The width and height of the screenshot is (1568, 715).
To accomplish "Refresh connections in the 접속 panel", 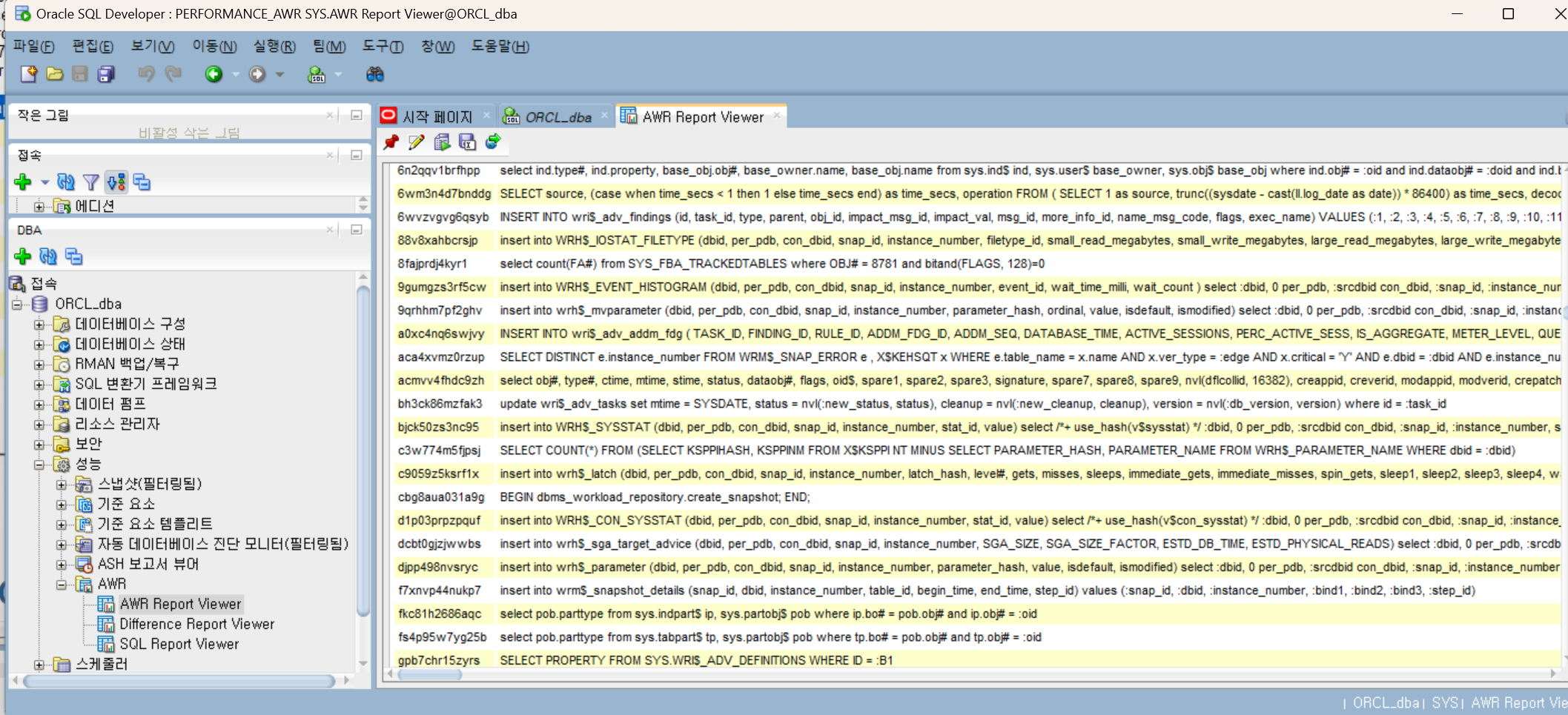I will click(x=66, y=182).
